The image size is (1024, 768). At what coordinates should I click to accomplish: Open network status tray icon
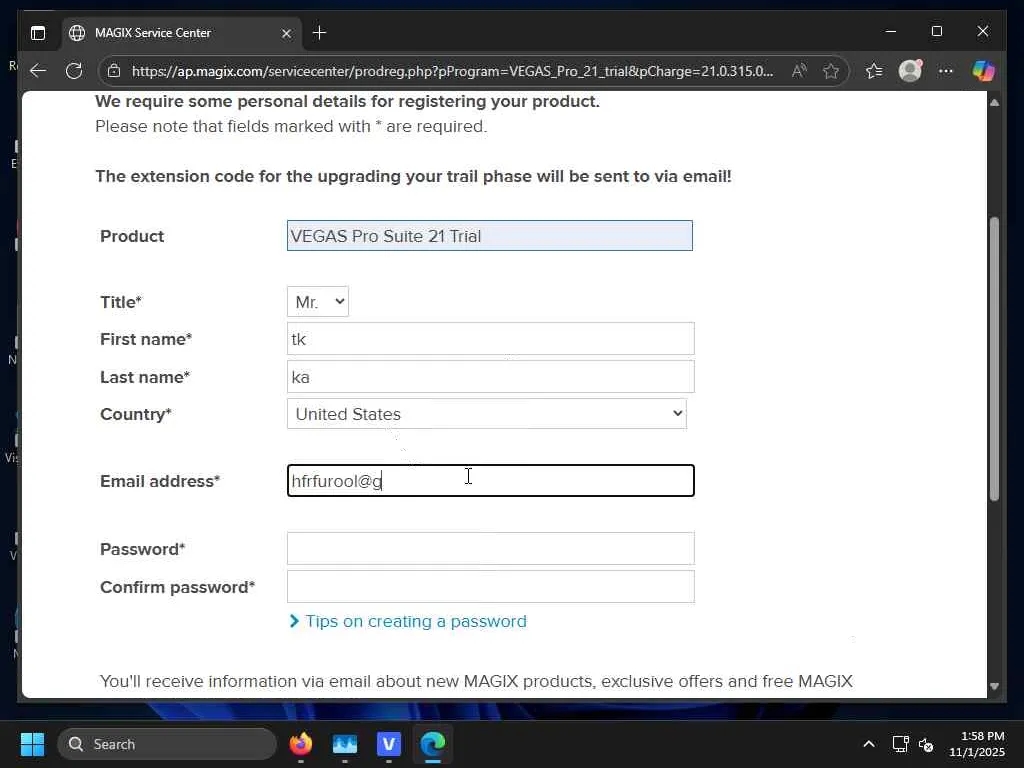901,744
